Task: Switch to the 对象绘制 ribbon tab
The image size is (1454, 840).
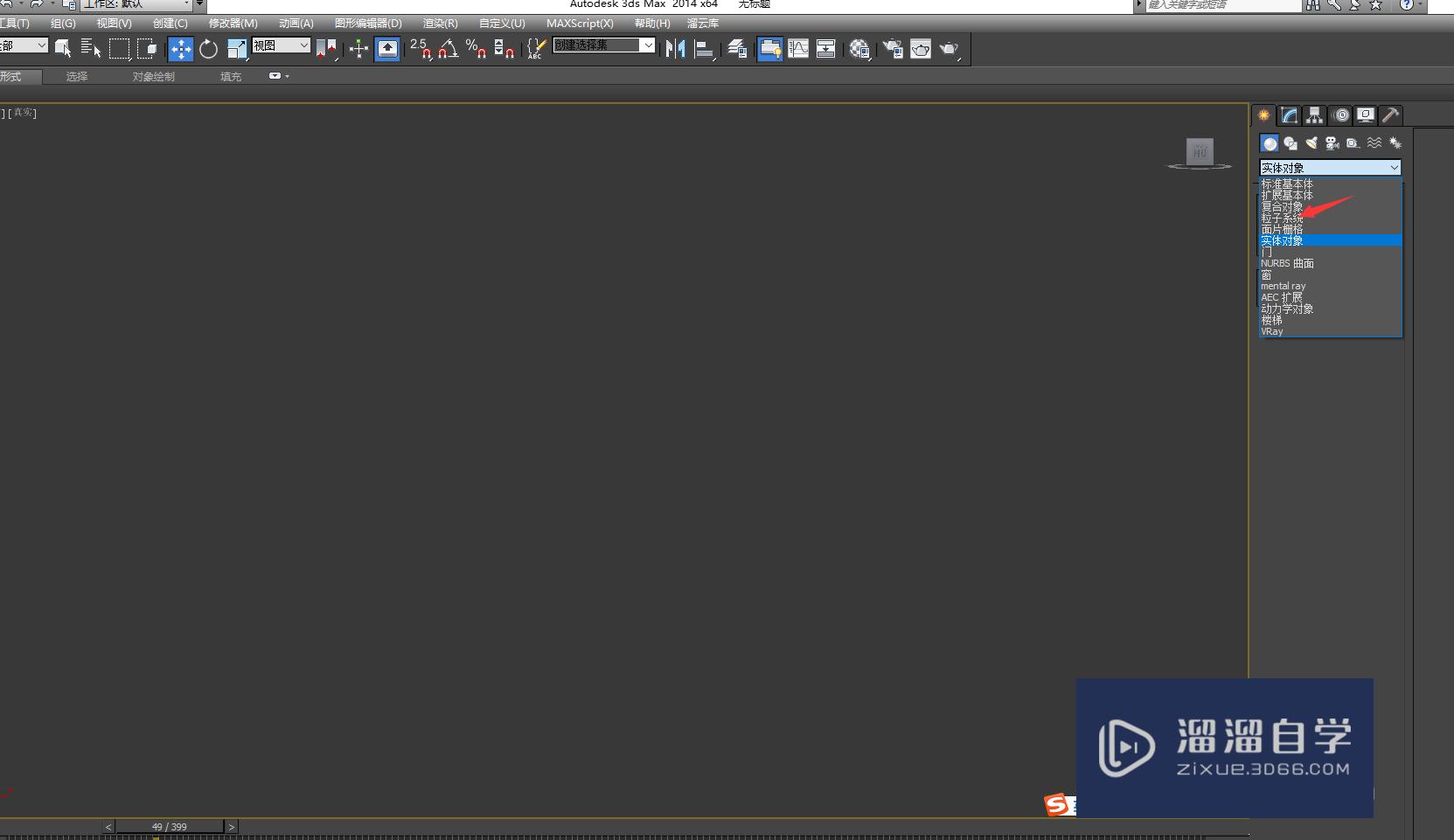Action: 154,77
